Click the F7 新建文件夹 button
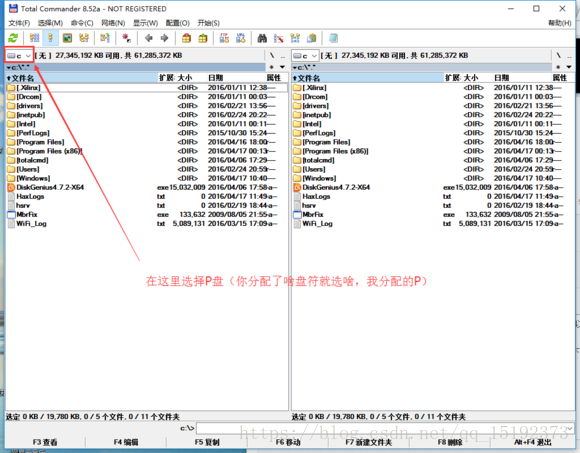 coord(369,442)
